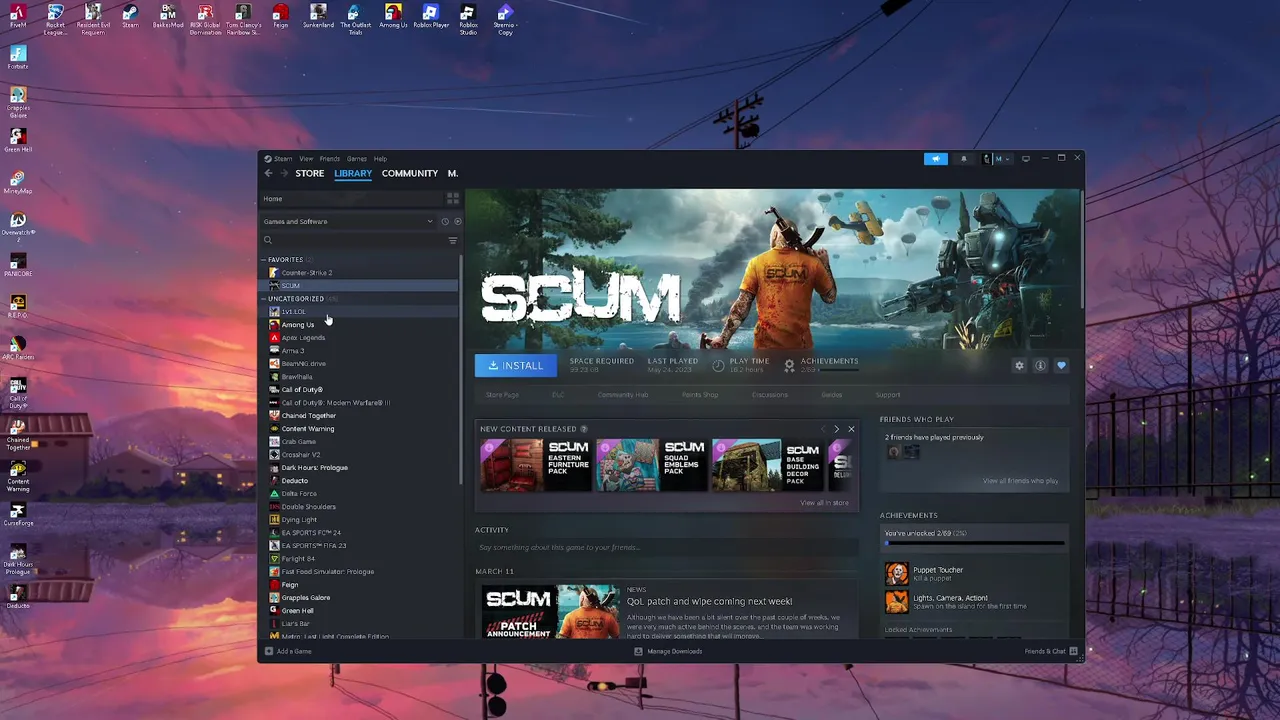The height and width of the screenshot is (720, 1280).
Task: Open Squad Emblems Pack thumbnail
Action: (651, 466)
